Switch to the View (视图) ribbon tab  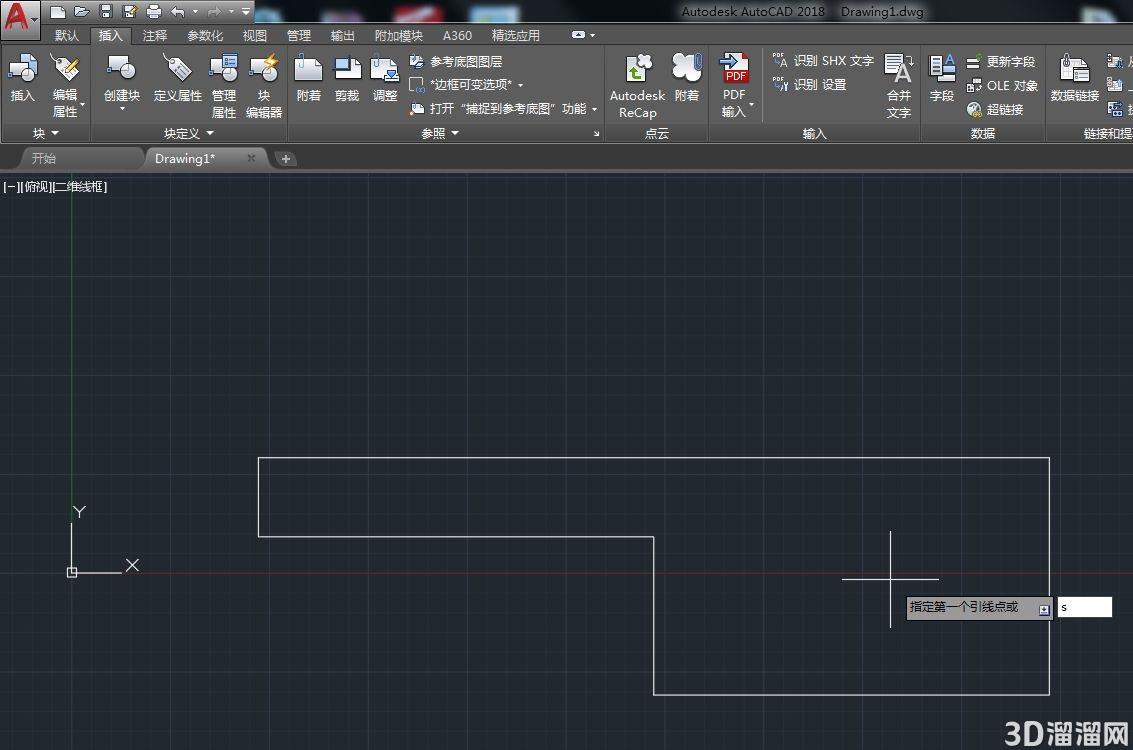point(254,35)
